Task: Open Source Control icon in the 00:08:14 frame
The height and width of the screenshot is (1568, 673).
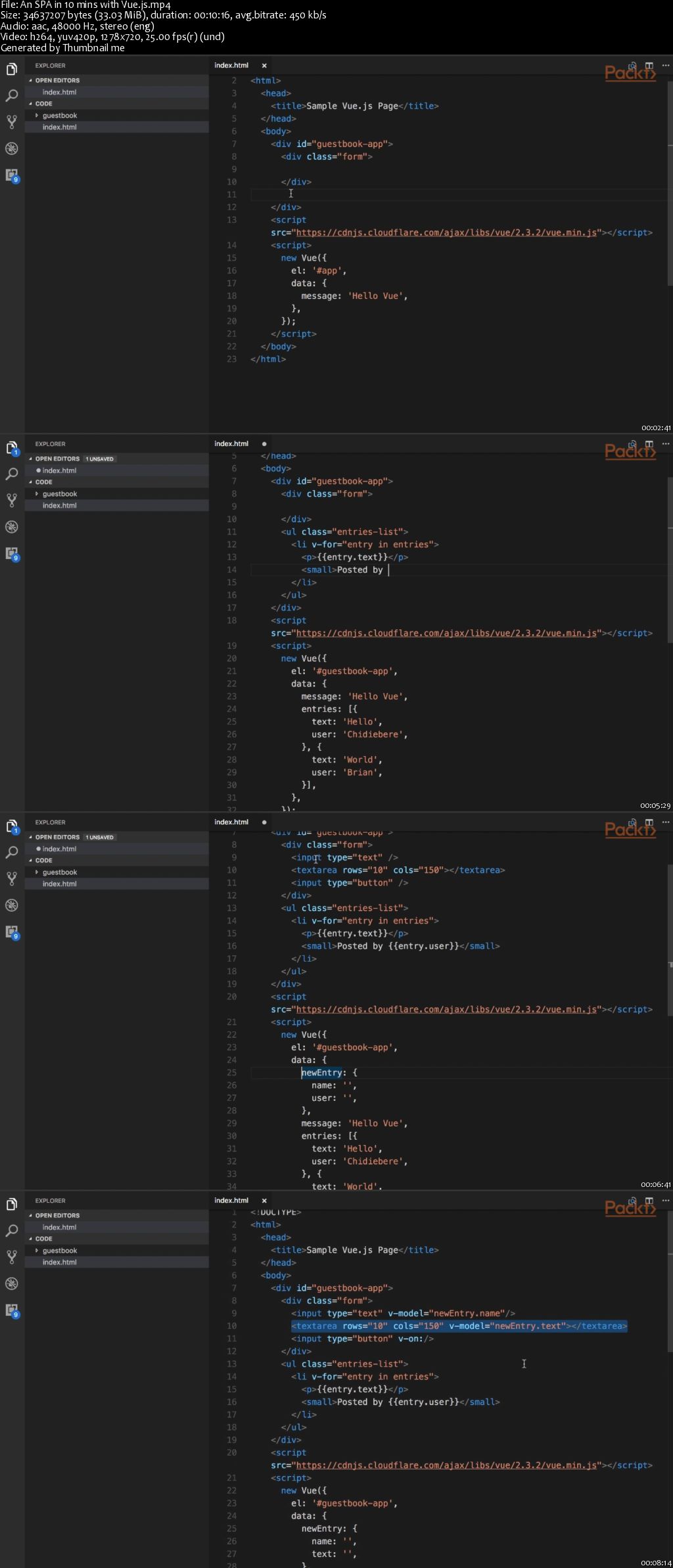Action: click(x=12, y=1257)
